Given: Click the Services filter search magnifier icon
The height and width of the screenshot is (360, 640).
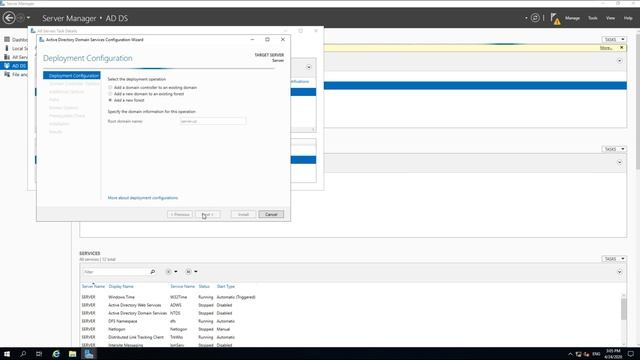Looking at the screenshot, I should pyautogui.click(x=153, y=272).
